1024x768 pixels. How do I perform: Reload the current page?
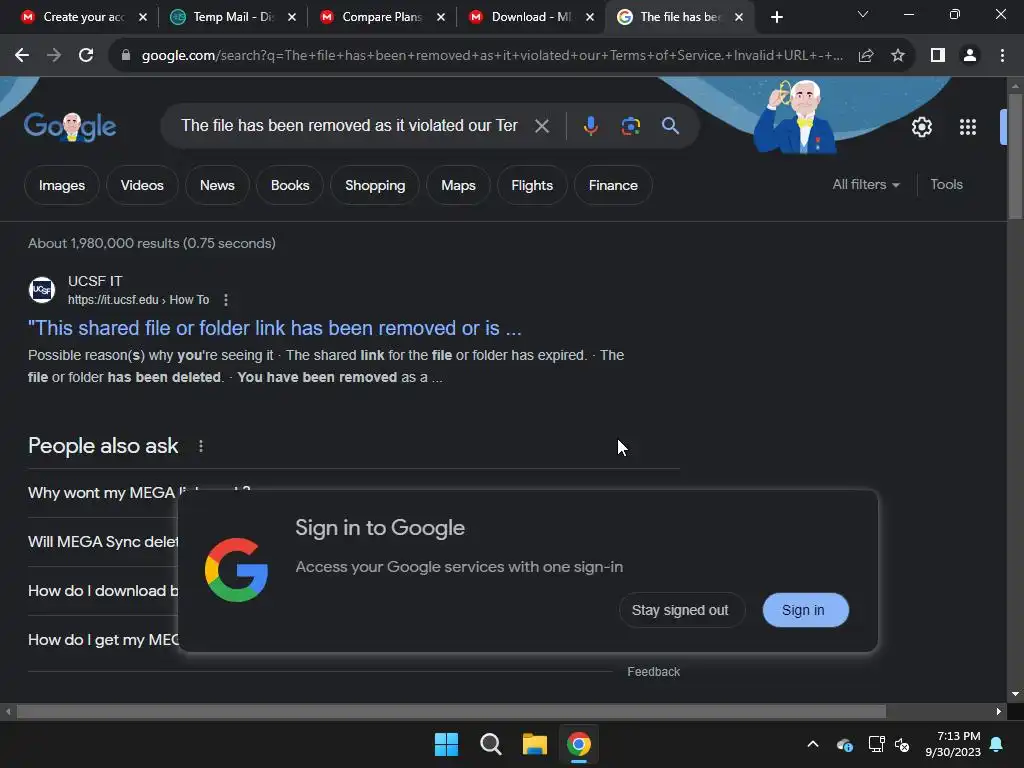click(x=86, y=56)
